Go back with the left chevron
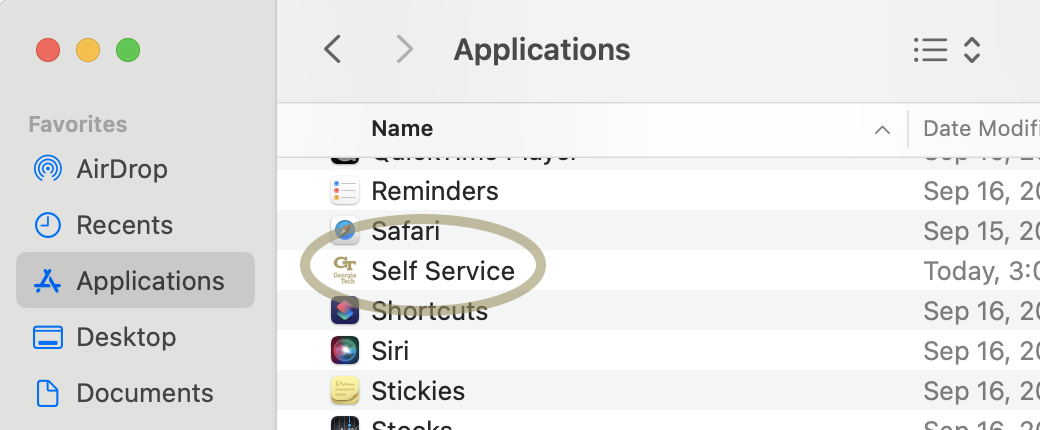This screenshot has height=430, width=1040. click(333, 49)
